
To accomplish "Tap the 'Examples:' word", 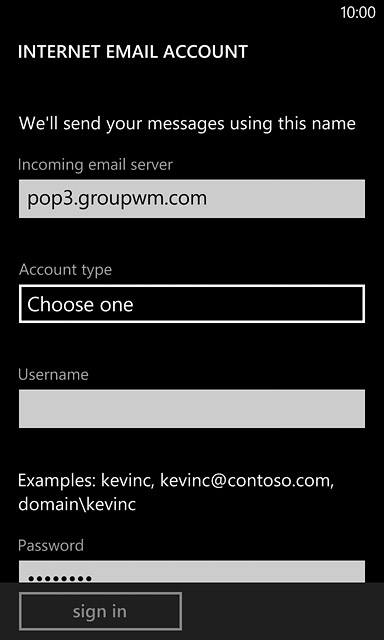I will click(x=57, y=481).
